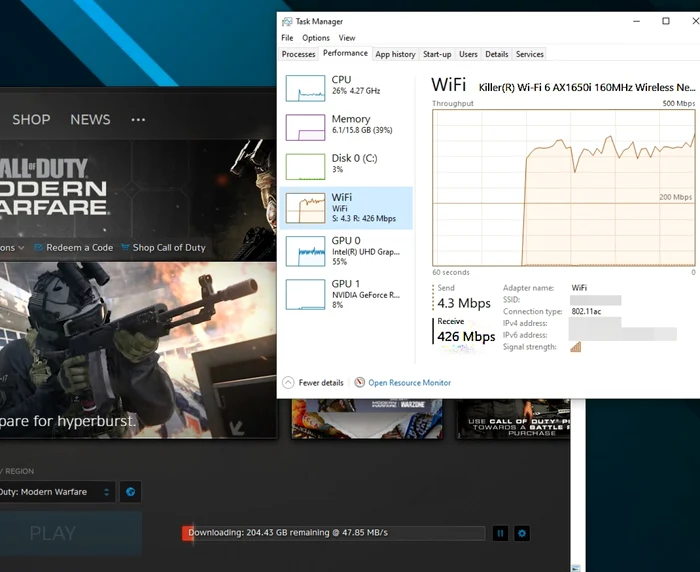Select GPU 1 NVIDIA GeForce item
Image resolution: width=700 pixels, height=572 pixels.
coord(346,295)
